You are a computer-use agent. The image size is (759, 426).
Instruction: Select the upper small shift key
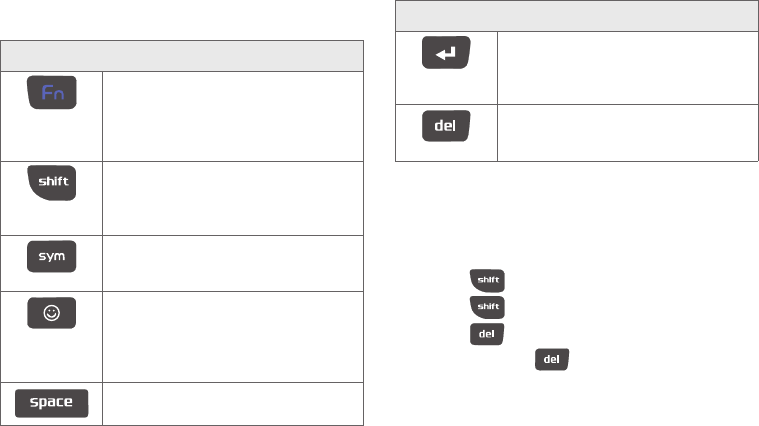[487, 281]
